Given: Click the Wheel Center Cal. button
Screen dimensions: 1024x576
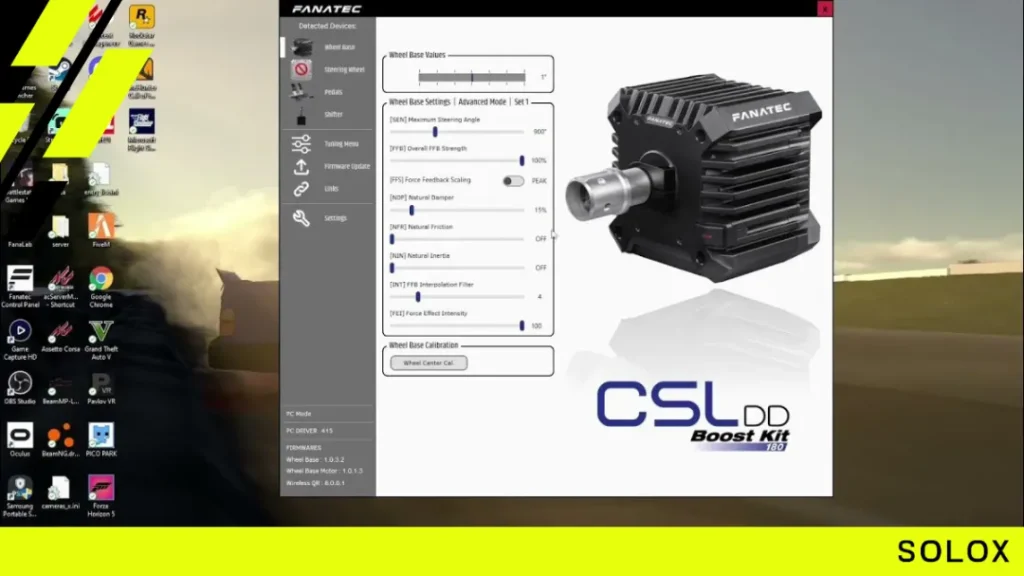Looking at the screenshot, I should (428, 363).
